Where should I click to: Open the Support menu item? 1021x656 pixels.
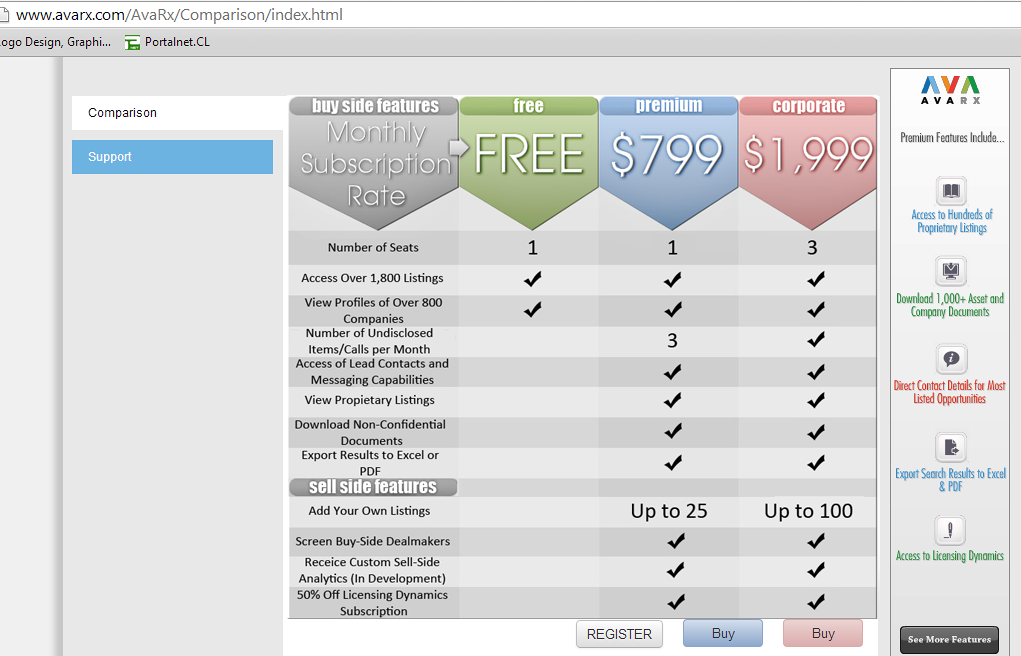(x=173, y=157)
